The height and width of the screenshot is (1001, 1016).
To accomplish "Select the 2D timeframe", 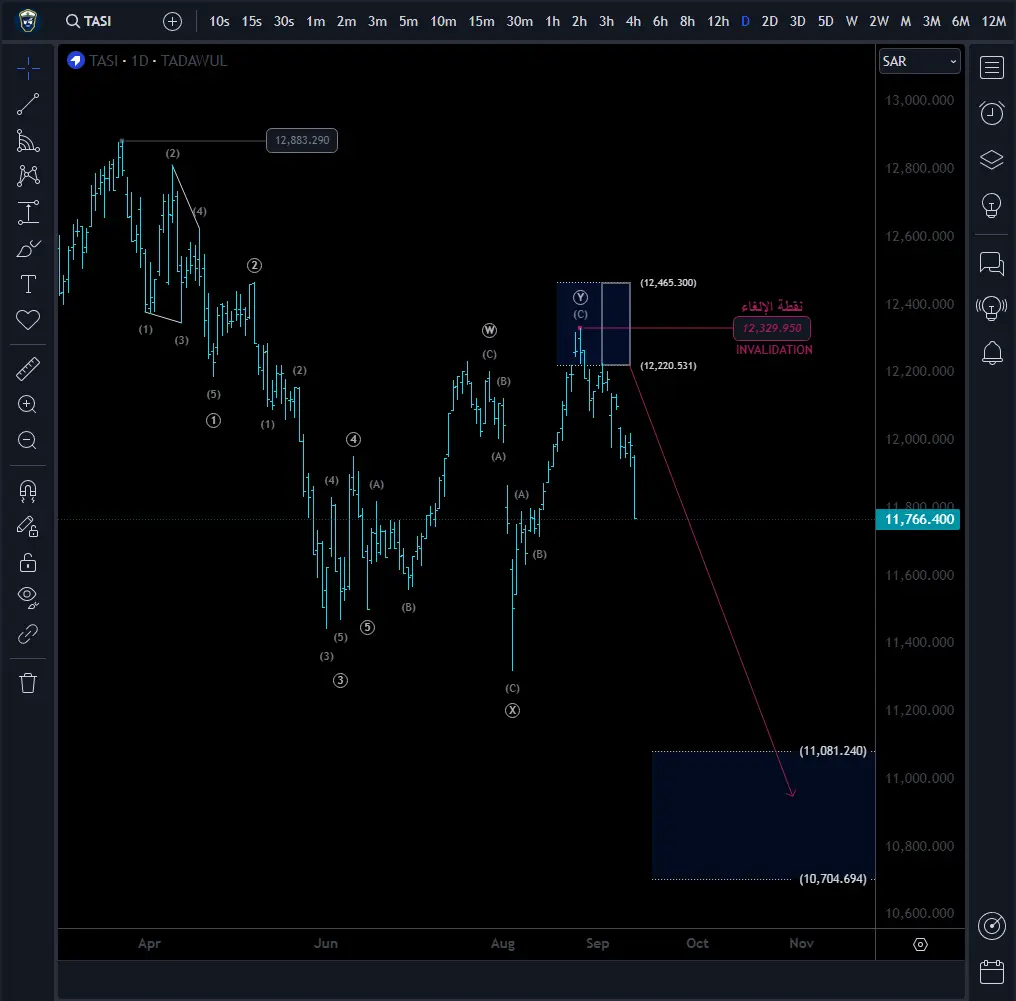I will (770, 21).
